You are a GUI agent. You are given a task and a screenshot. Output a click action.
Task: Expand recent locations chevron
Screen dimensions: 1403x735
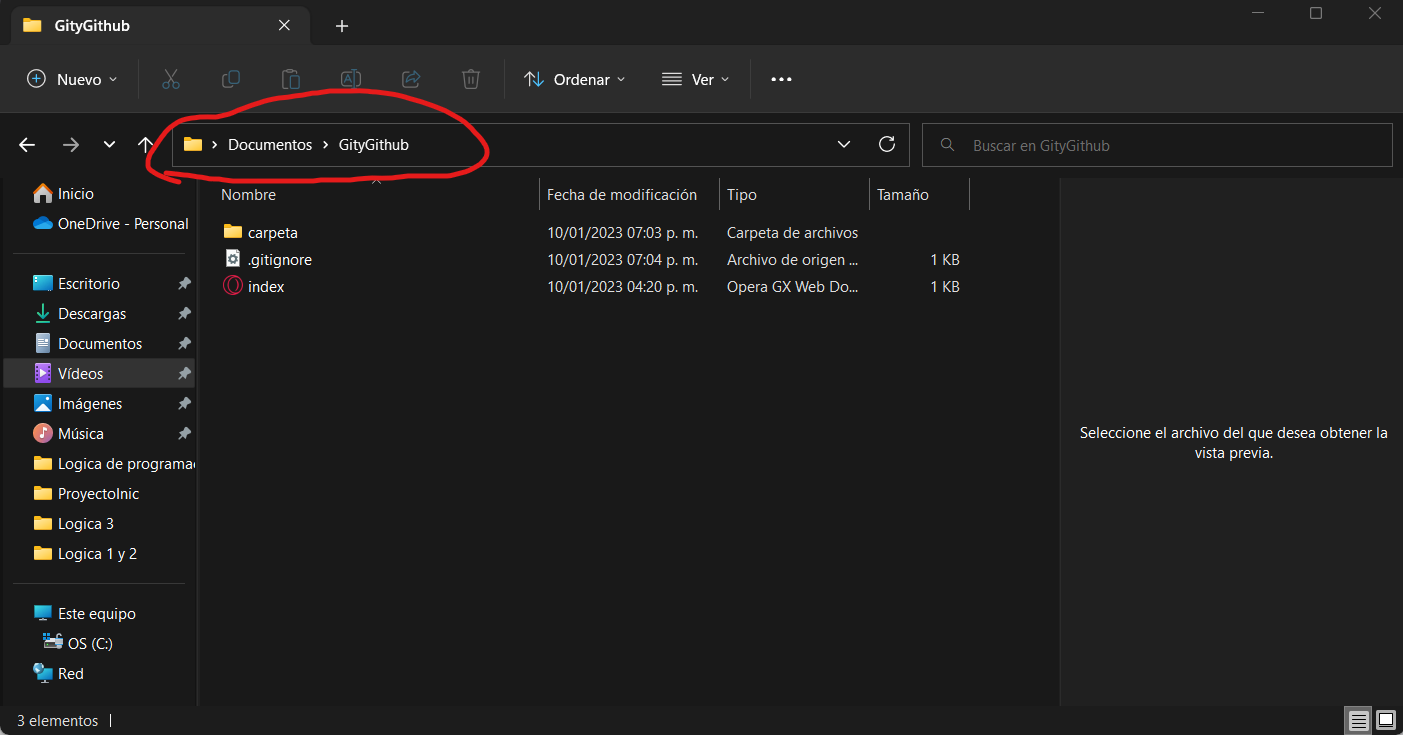pyautogui.click(x=109, y=145)
